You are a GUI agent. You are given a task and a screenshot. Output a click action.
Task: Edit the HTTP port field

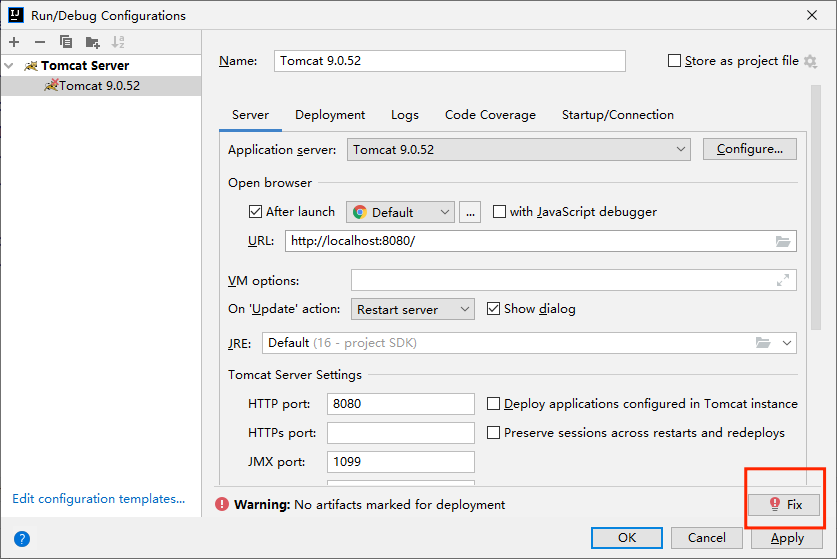click(400, 404)
